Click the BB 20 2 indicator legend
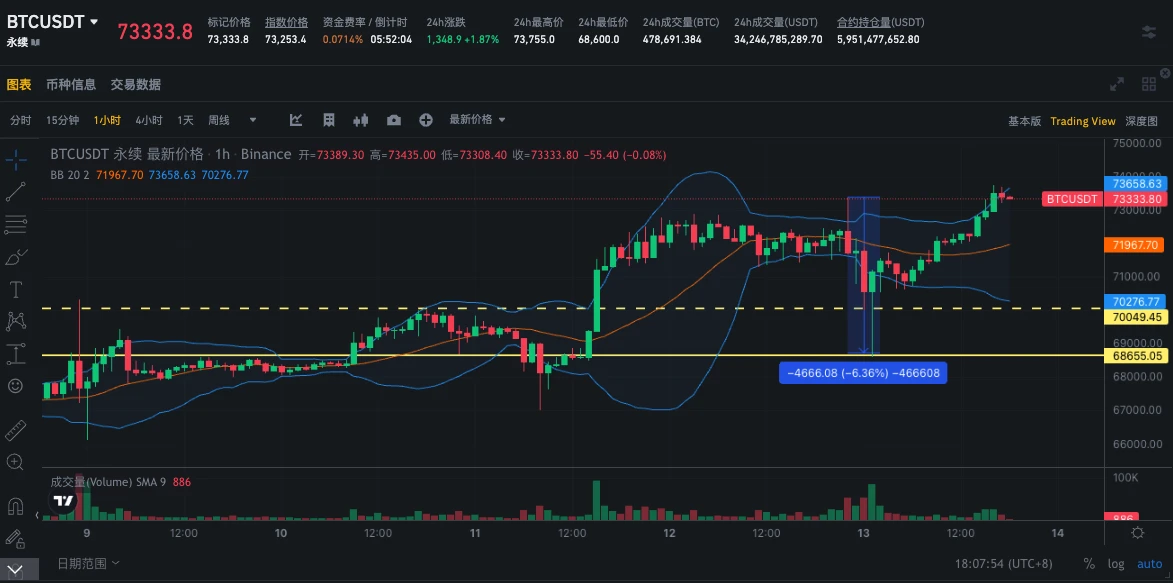The image size is (1173, 583). 70,174
